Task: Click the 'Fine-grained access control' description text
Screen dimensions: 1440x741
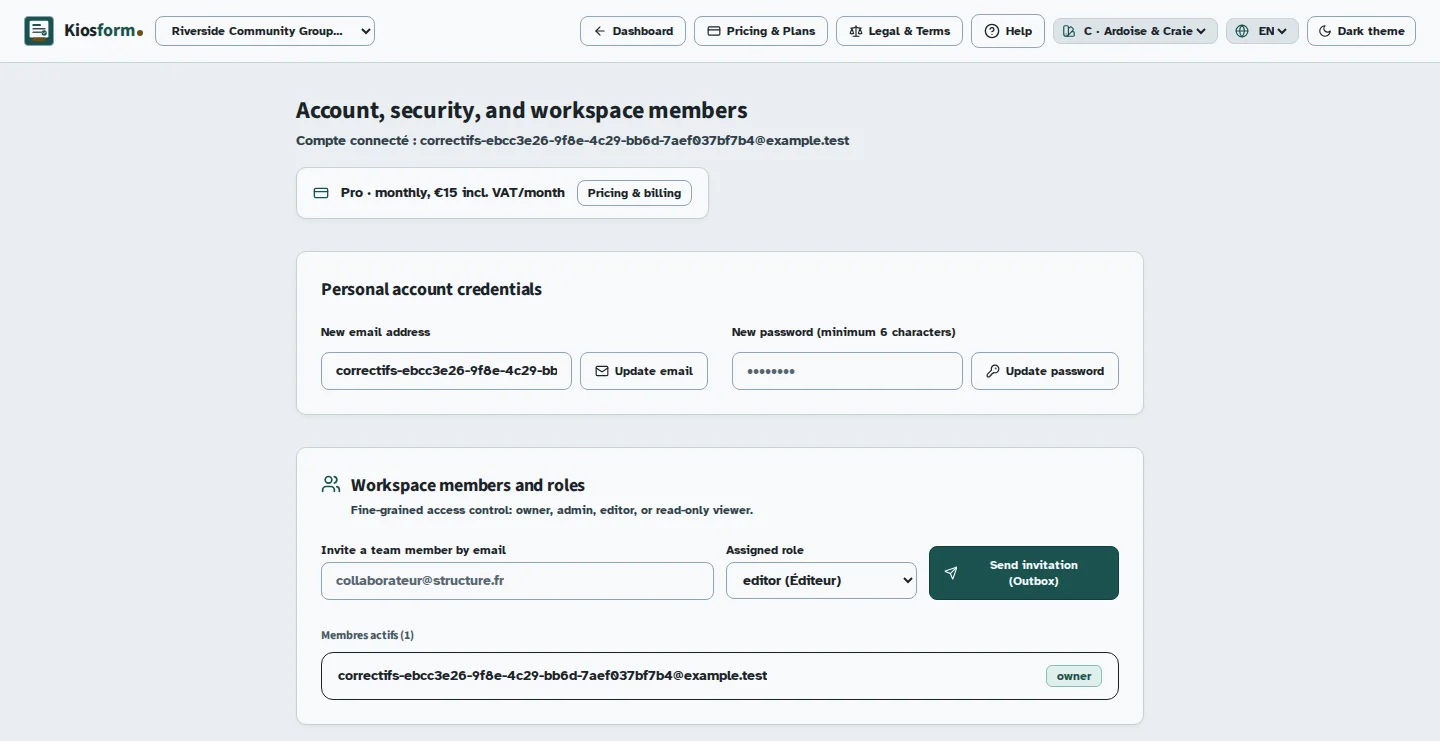Action: 552,510
